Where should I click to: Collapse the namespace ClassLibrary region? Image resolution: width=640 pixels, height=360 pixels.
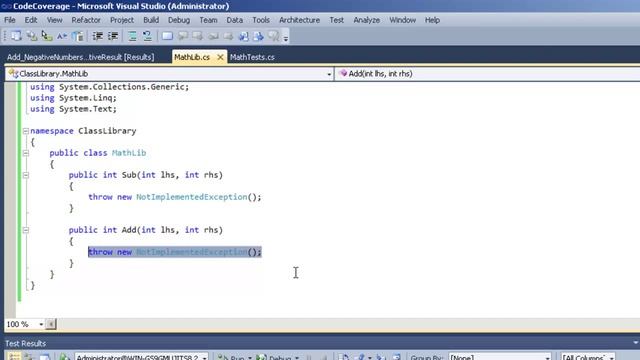click(x=26, y=131)
